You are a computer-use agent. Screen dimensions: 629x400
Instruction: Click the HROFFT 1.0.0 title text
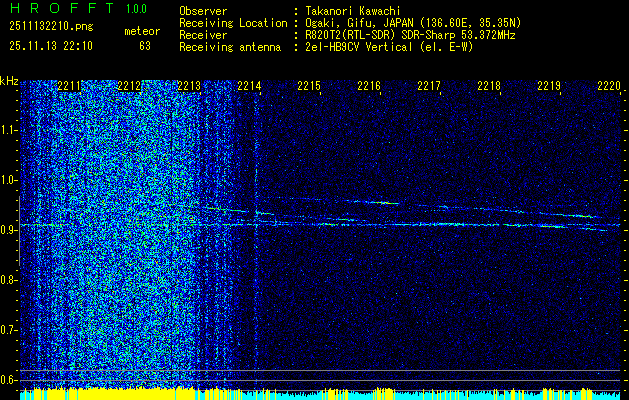78,8
